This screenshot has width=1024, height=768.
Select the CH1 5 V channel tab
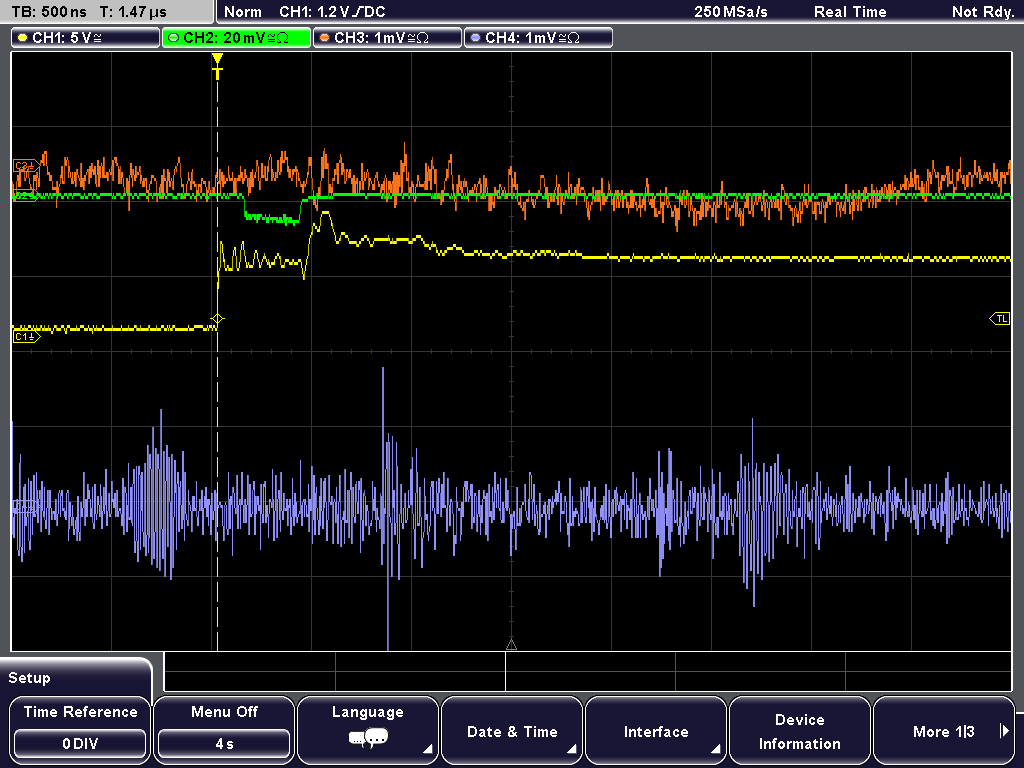coord(86,38)
